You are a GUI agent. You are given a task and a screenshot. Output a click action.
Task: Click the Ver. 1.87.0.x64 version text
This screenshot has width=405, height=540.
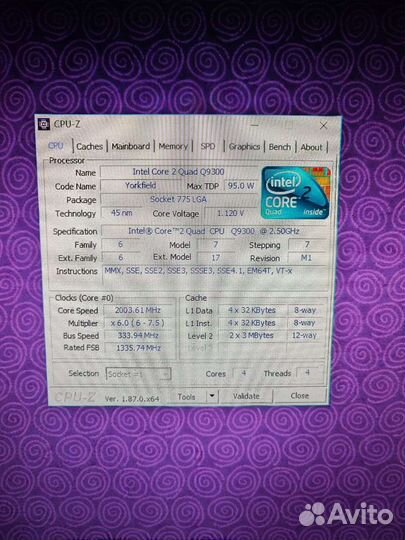point(132,399)
